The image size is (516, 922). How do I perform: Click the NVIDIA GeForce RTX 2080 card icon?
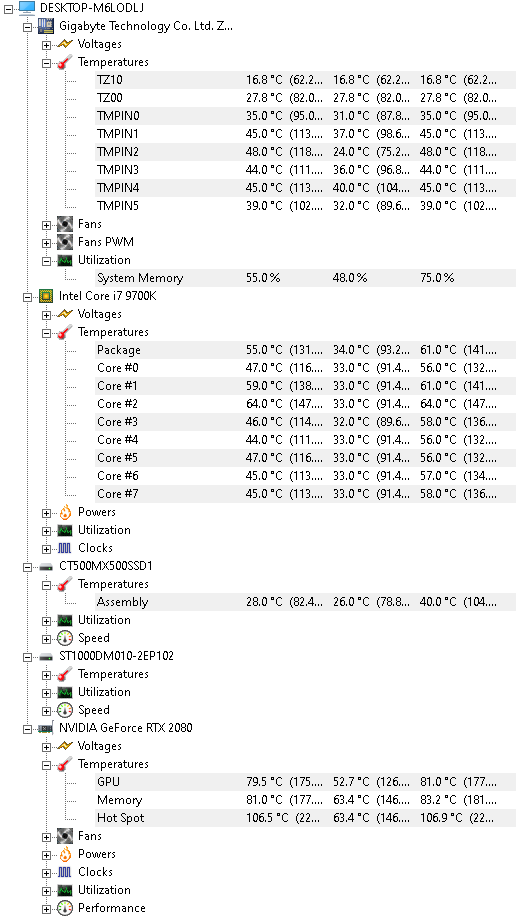[46, 728]
